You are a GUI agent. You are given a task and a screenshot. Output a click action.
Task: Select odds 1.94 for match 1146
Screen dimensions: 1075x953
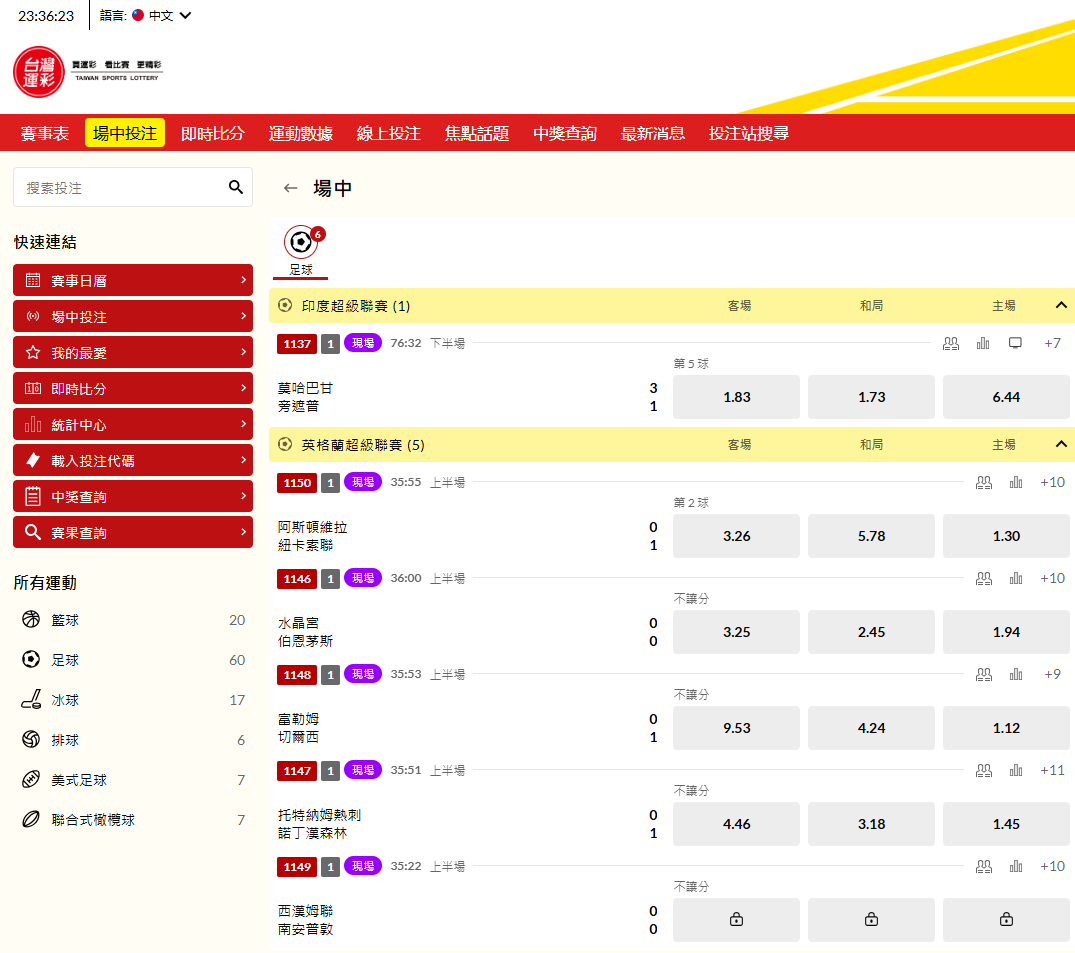[1006, 632]
